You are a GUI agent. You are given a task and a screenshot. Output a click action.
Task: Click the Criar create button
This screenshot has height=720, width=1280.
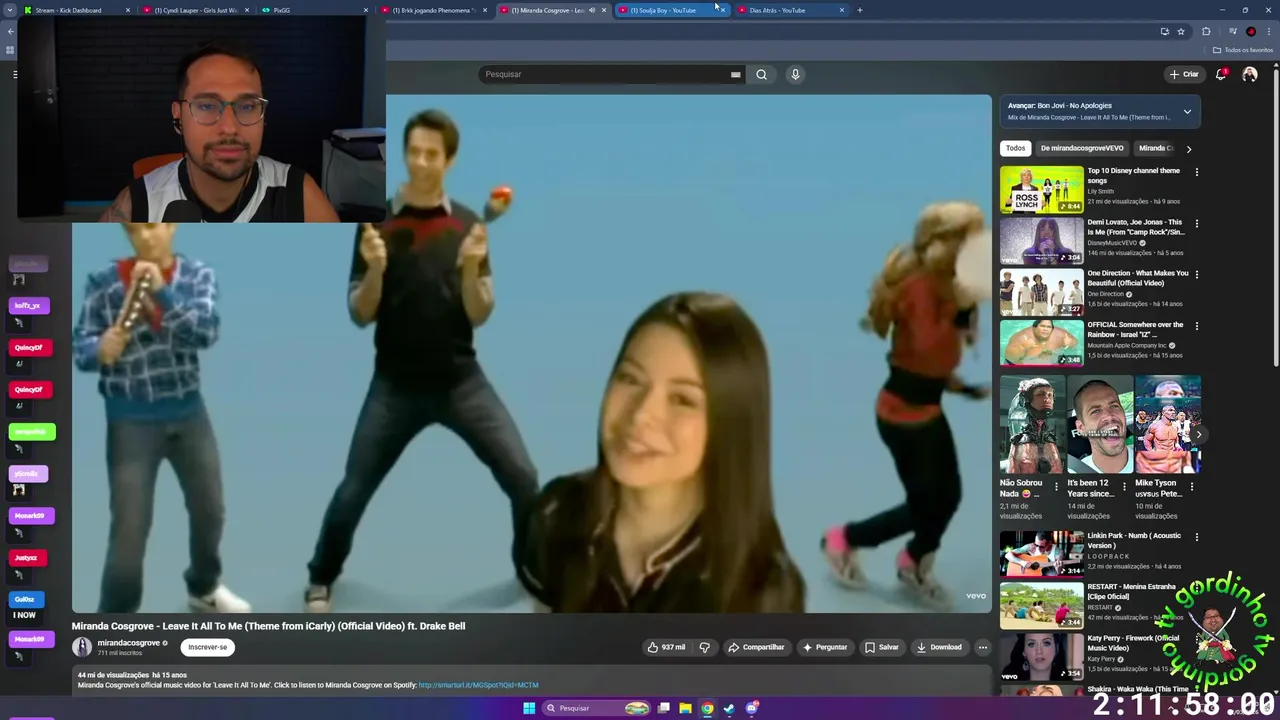(1184, 74)
